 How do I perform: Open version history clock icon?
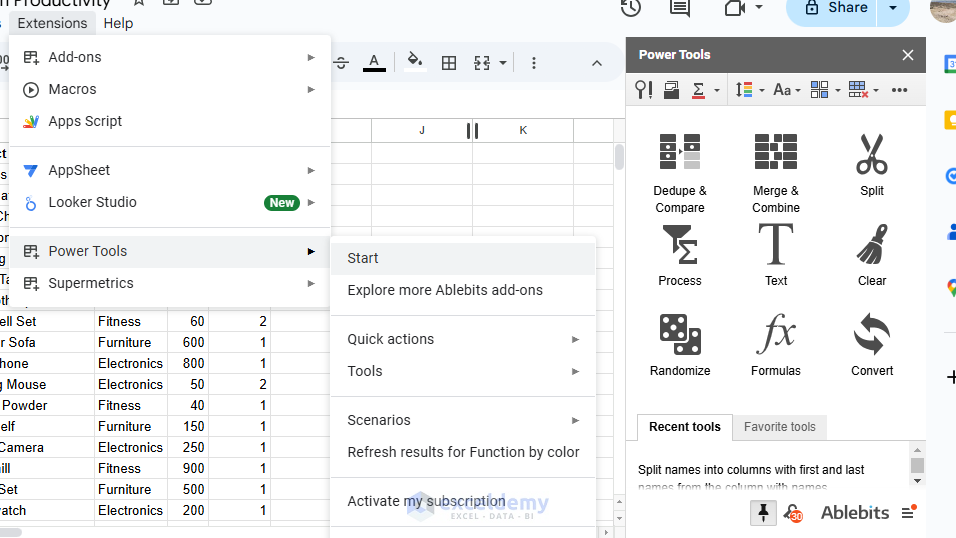(631, 8)
